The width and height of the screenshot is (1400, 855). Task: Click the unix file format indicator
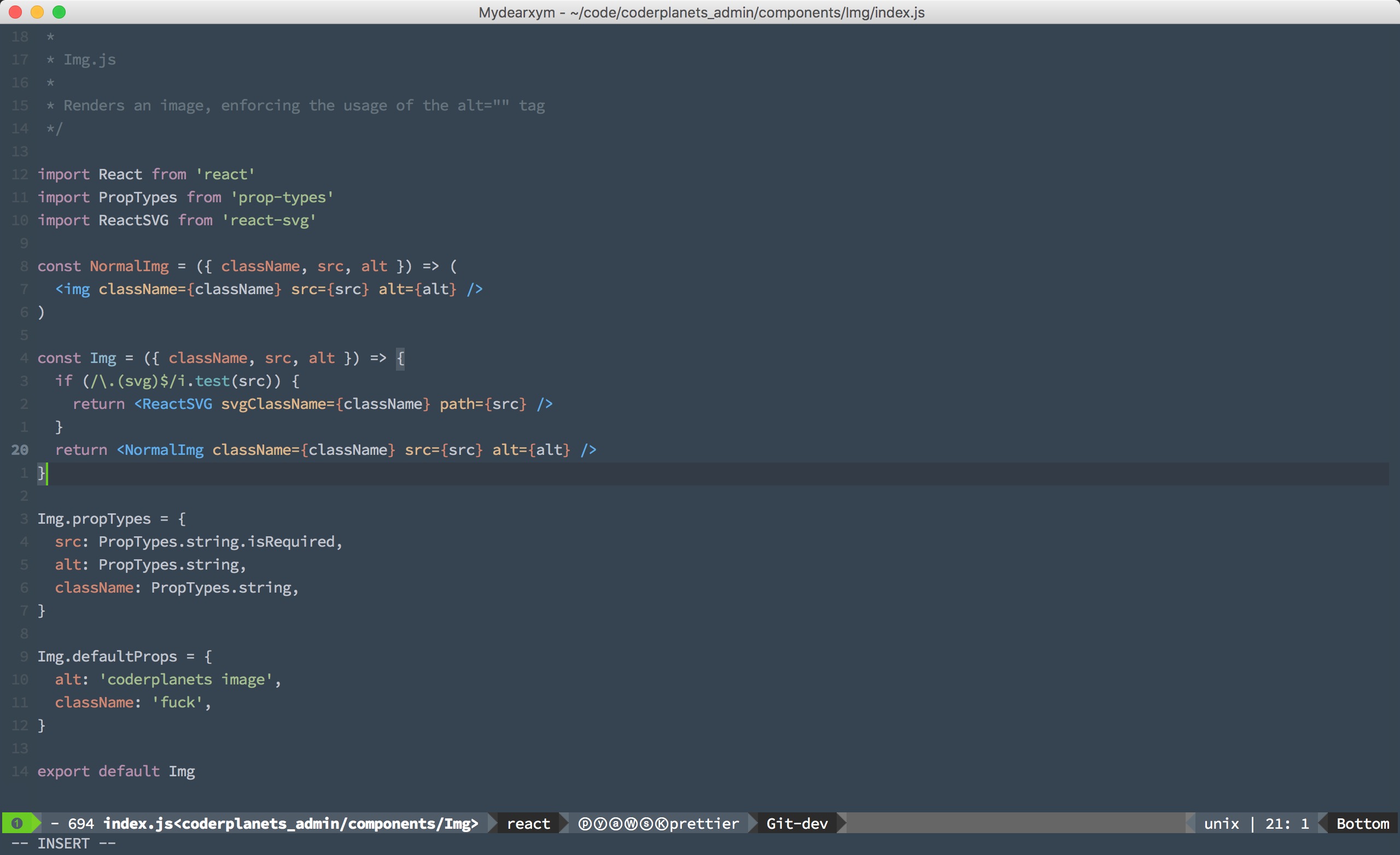pyautogui.click(x=1221, y=824)
